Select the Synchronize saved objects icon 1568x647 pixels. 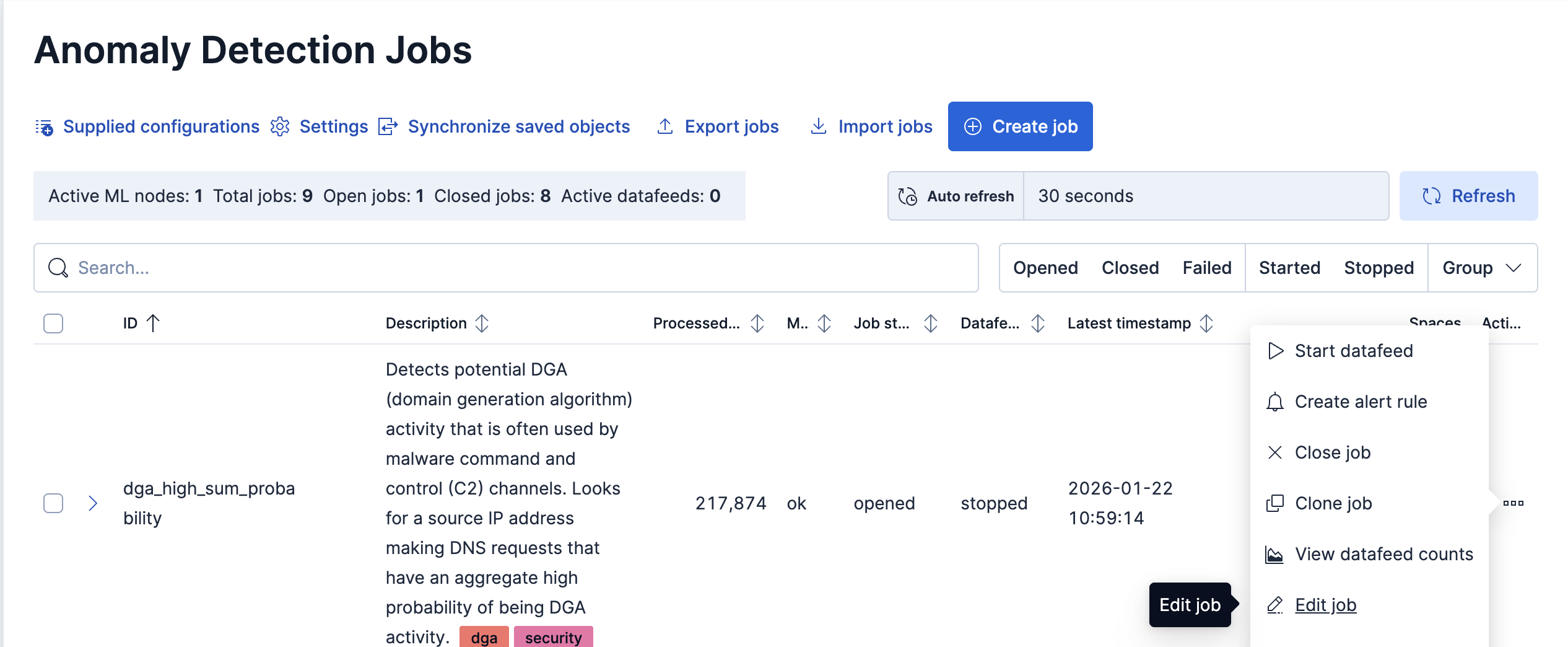coord(388,126)
